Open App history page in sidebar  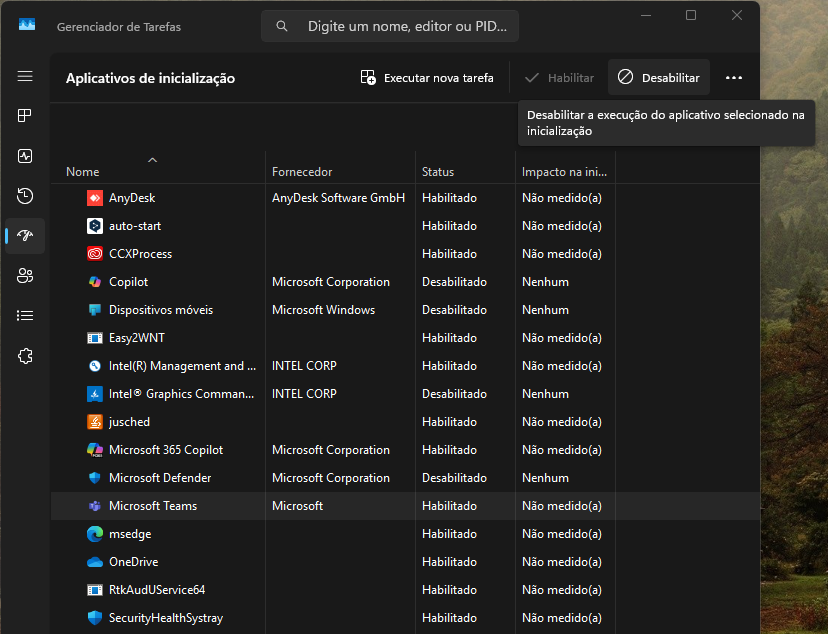click(x=25, y=196)
